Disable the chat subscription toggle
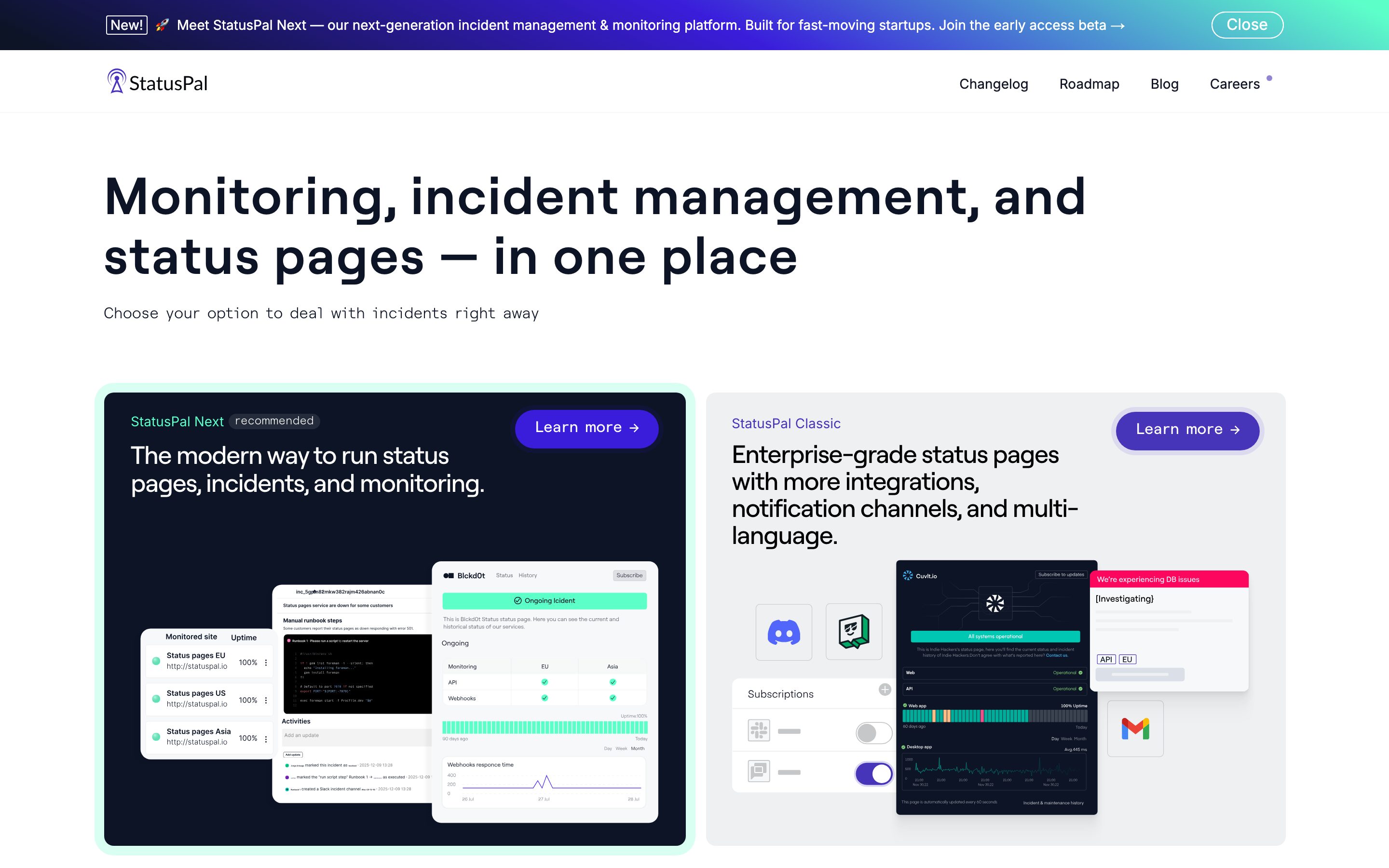 [873, 773]
